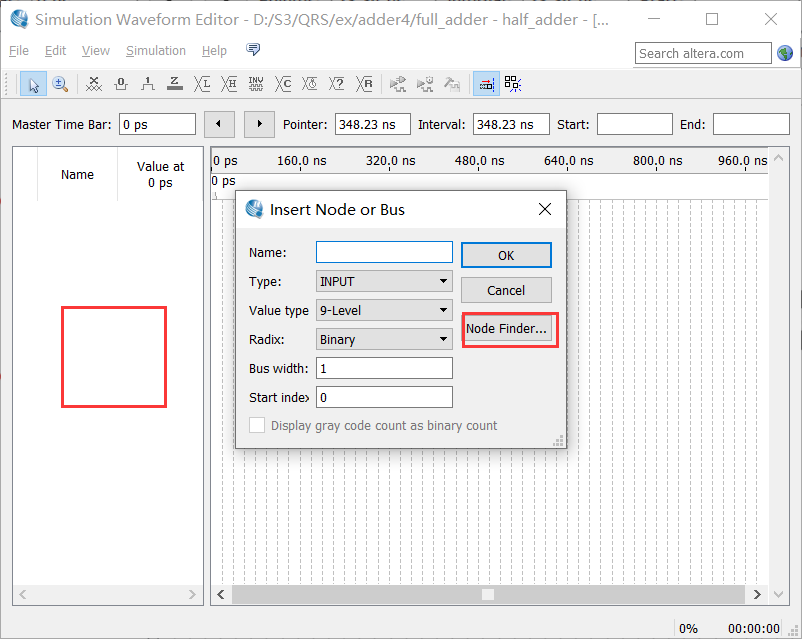Toggle Snap to Transition icon
This screenshot has width=802, height=639.
486,84
